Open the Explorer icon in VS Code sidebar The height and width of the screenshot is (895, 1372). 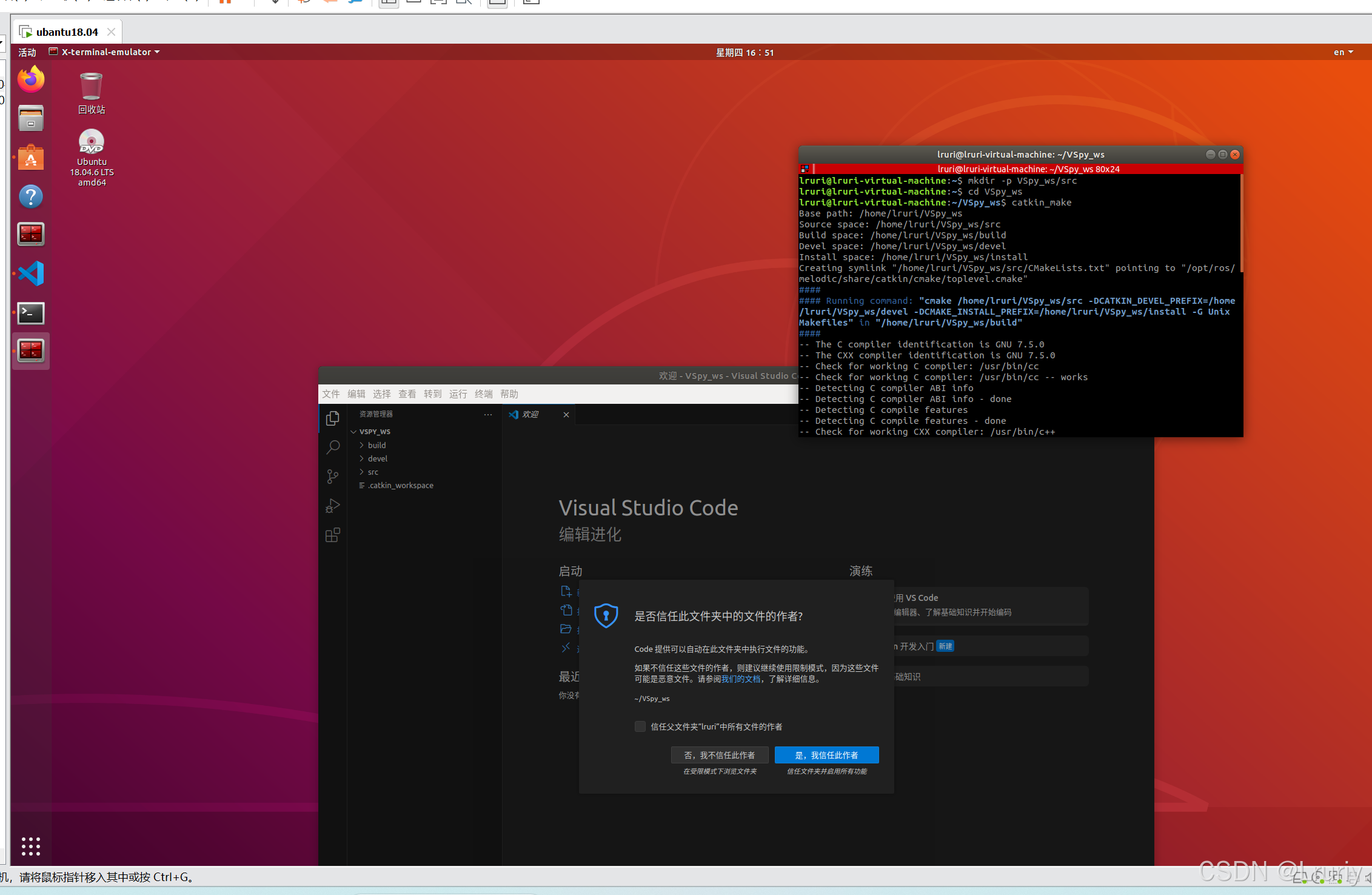(333, 418)
